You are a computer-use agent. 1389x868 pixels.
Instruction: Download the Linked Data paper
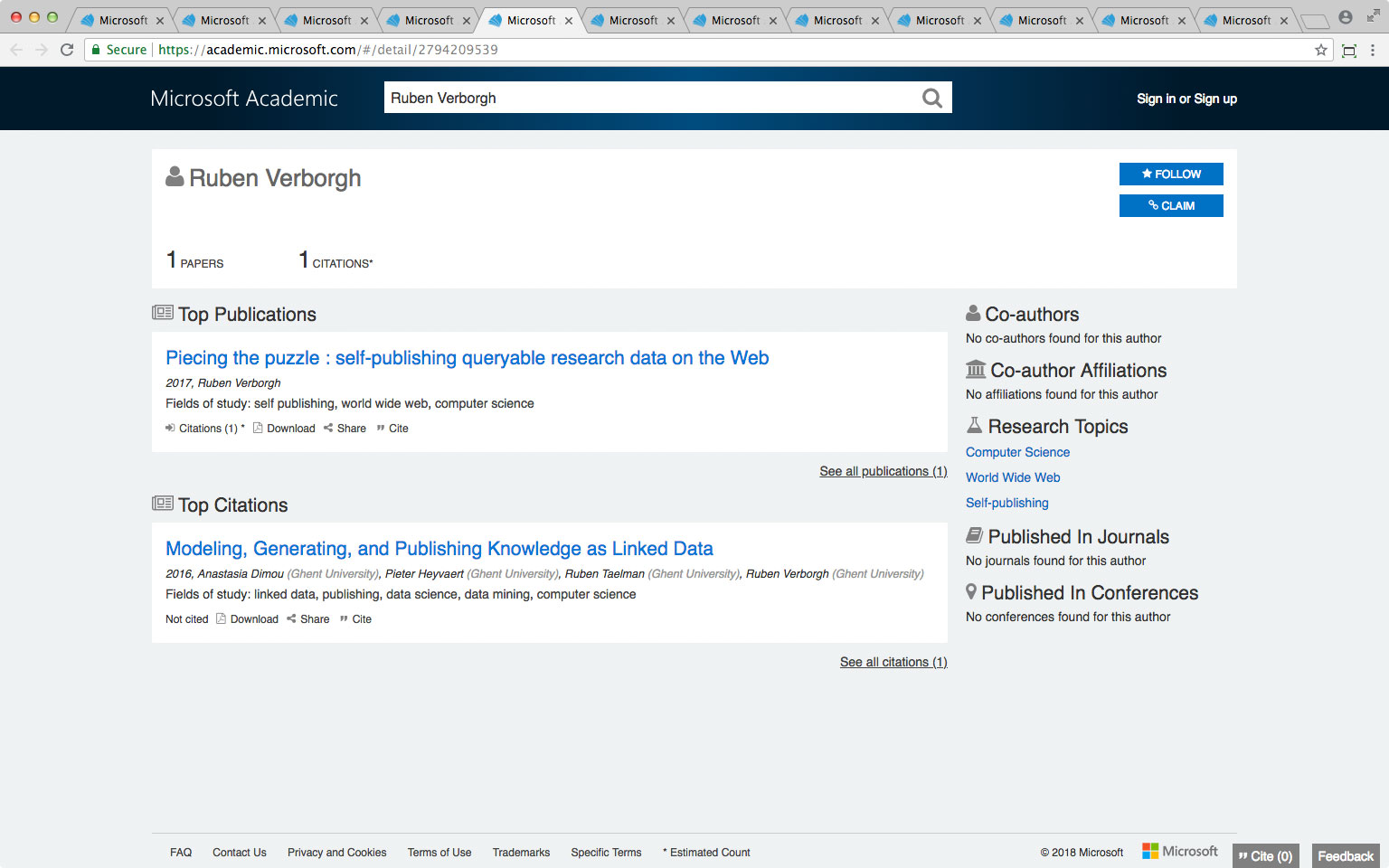247,619
